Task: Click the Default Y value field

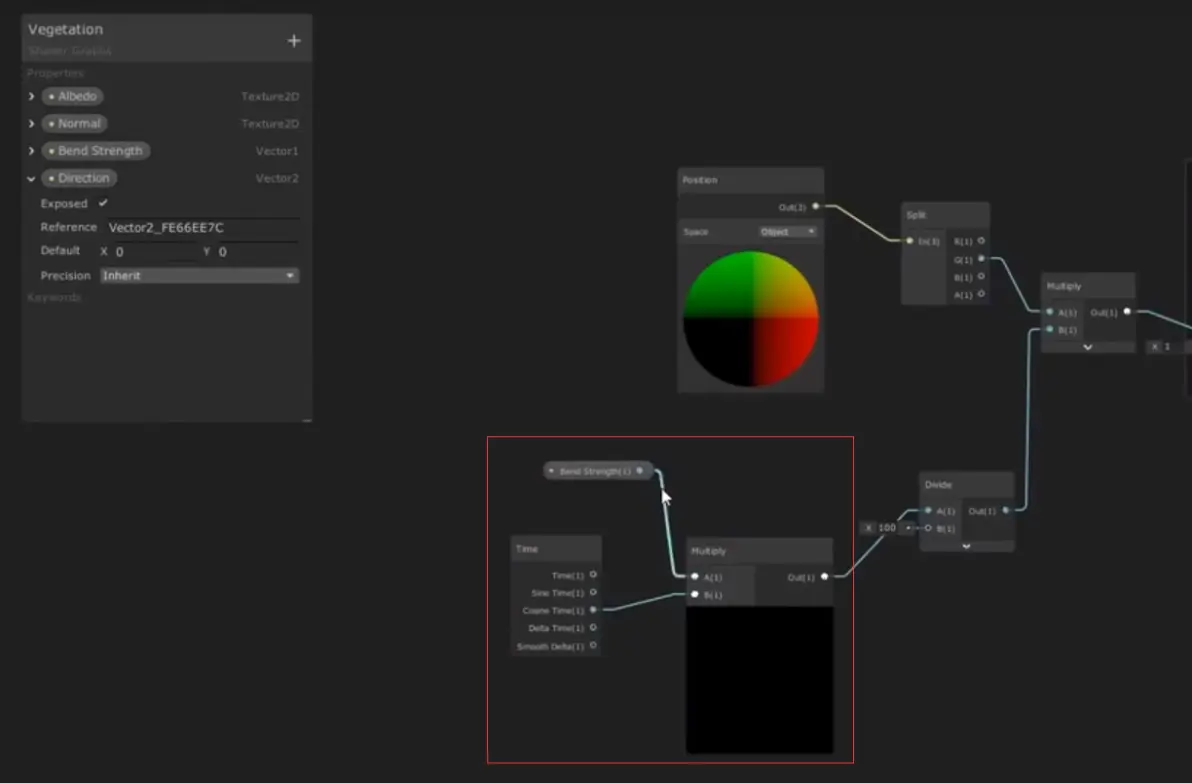Action: pos(258,252)
